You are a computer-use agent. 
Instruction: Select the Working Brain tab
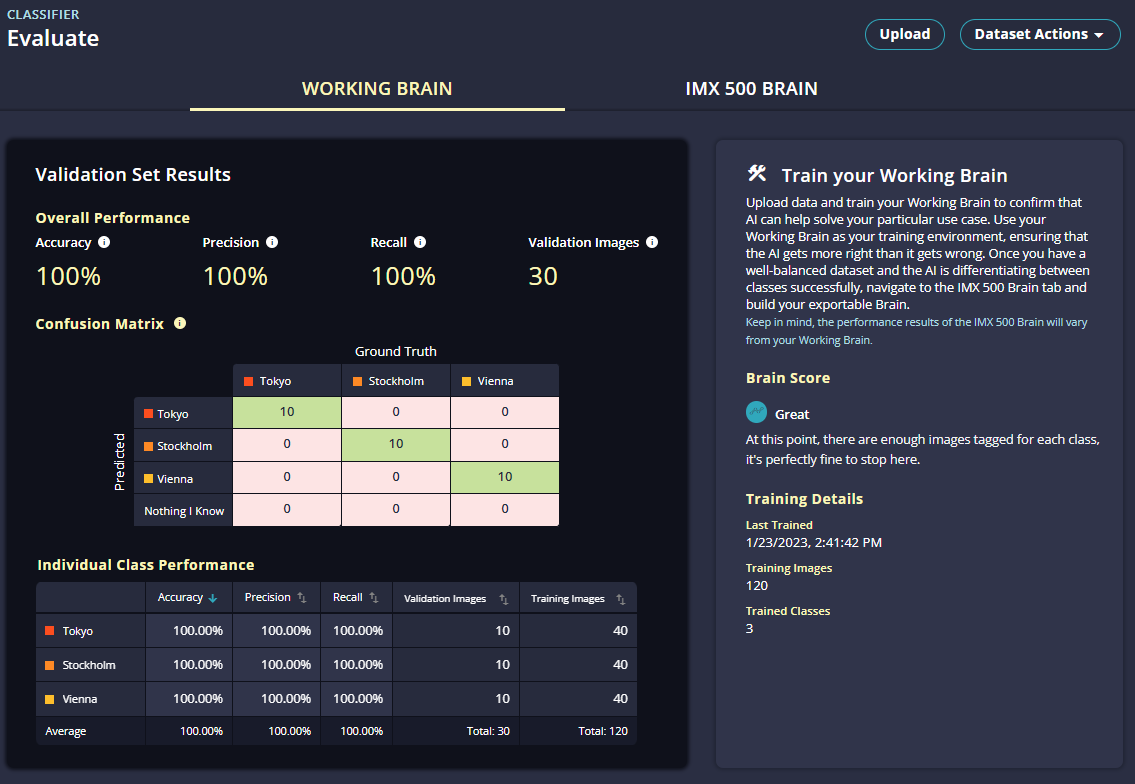click(377, 88)
